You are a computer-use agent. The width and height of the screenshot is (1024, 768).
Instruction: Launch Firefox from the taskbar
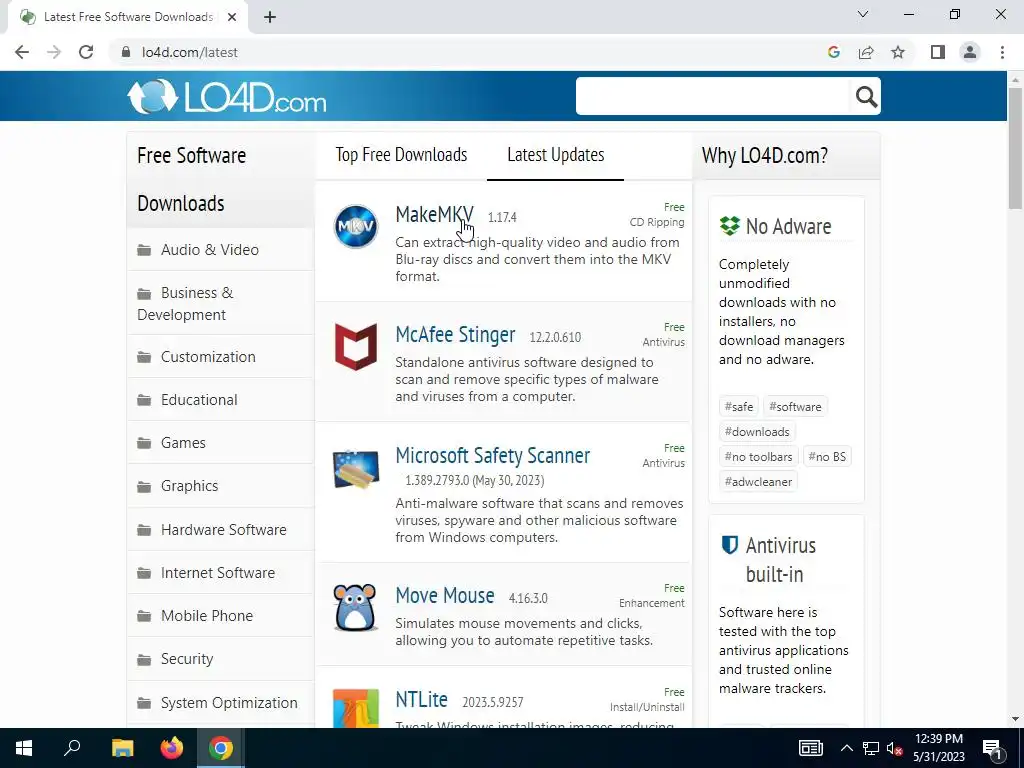coord(172,748)
